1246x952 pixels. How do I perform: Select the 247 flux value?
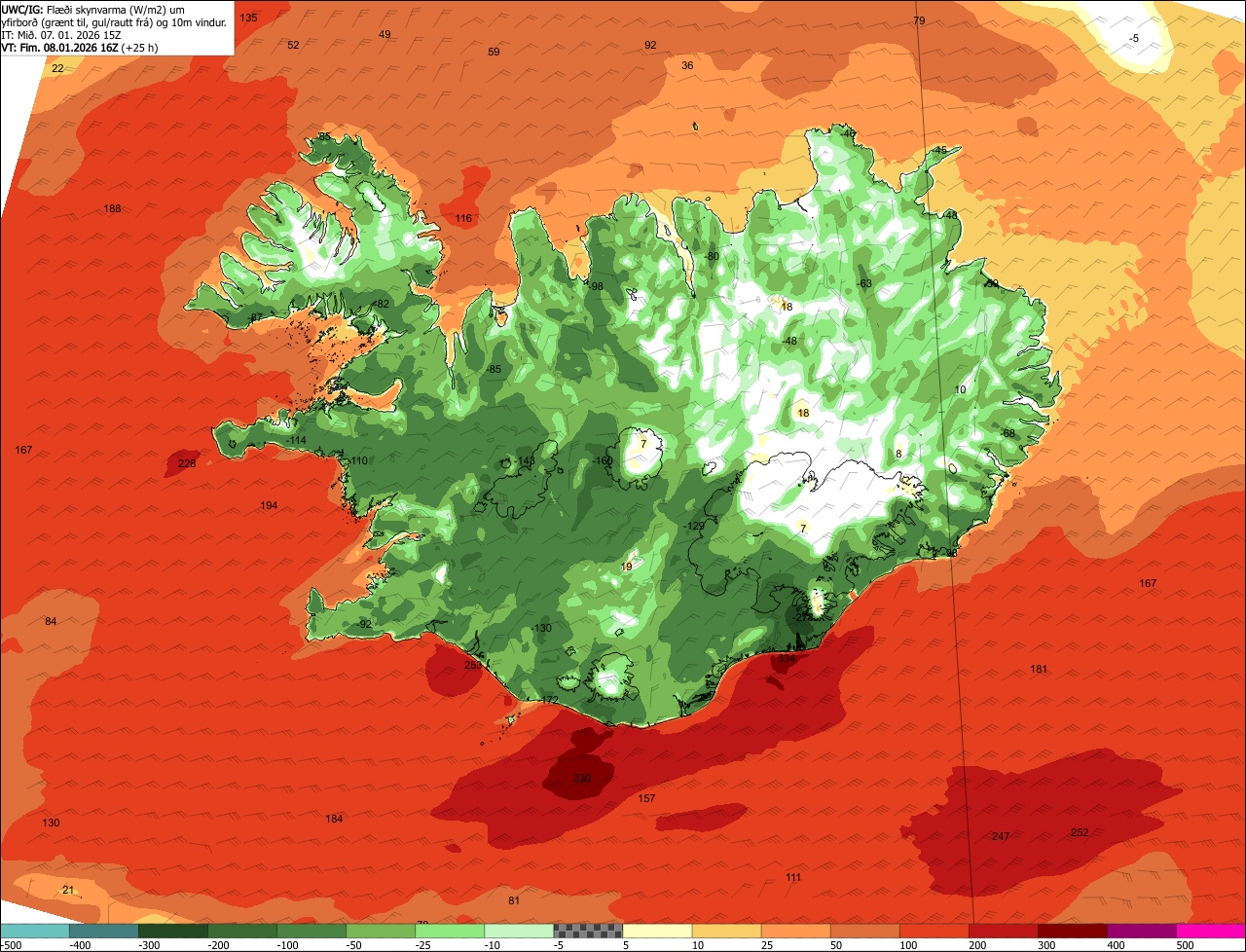(1001, 836)
